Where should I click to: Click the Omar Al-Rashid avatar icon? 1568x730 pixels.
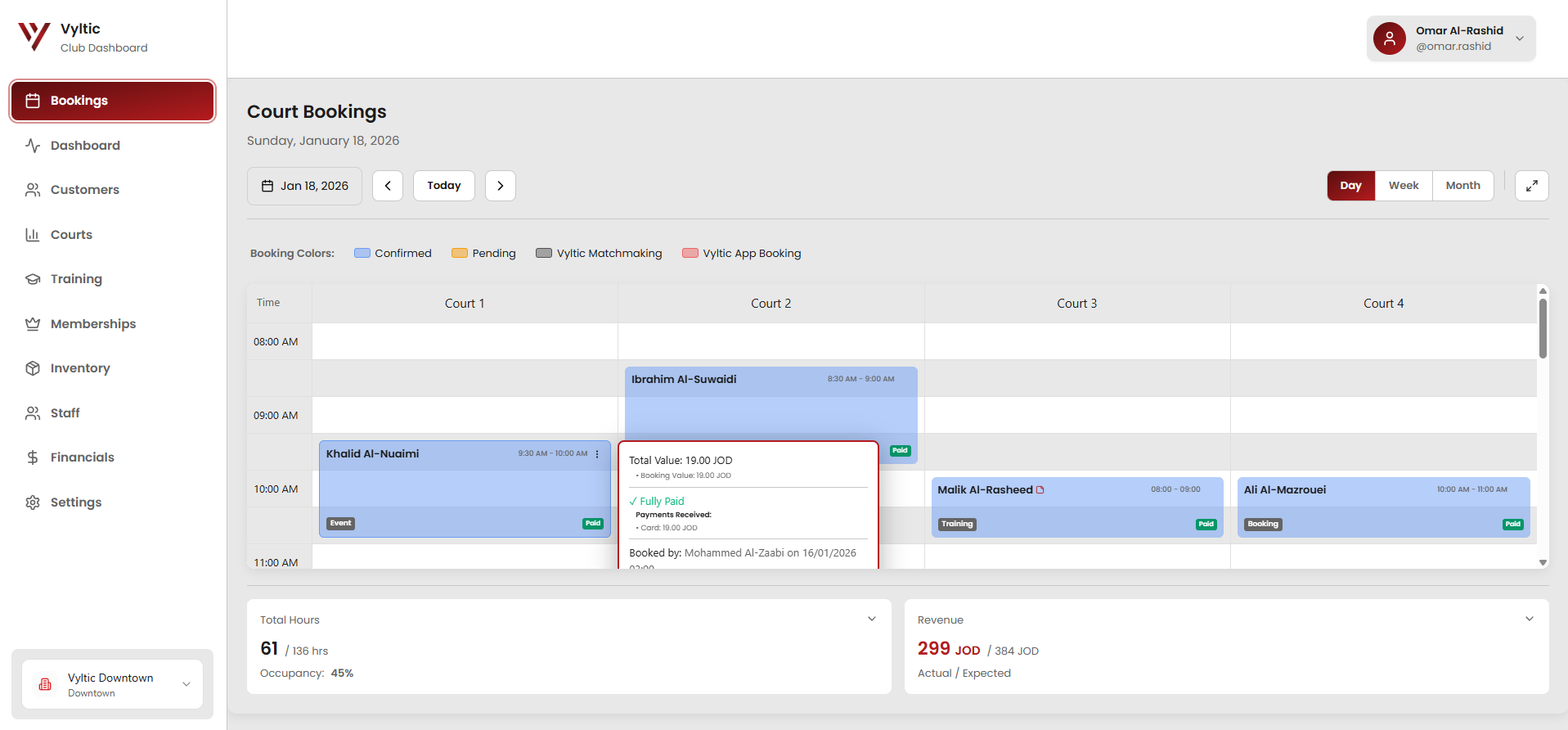click(x=1389, y=38)
